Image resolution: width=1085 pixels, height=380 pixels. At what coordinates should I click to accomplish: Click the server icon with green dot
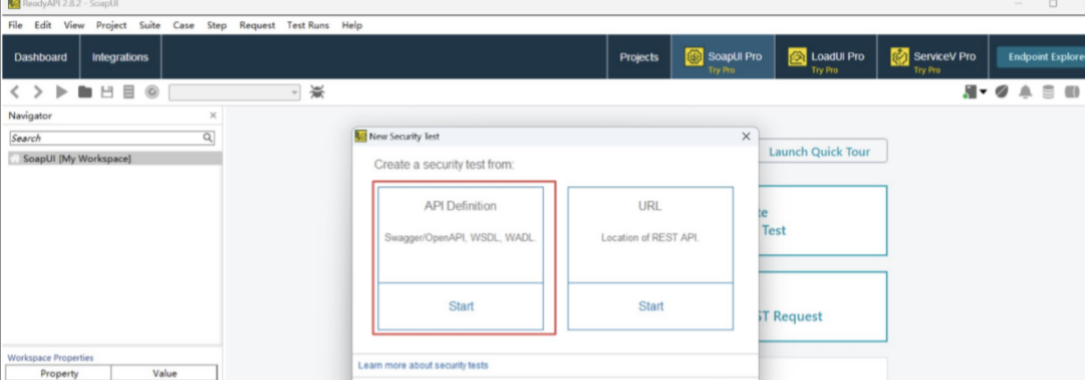(x=969, y=92)
